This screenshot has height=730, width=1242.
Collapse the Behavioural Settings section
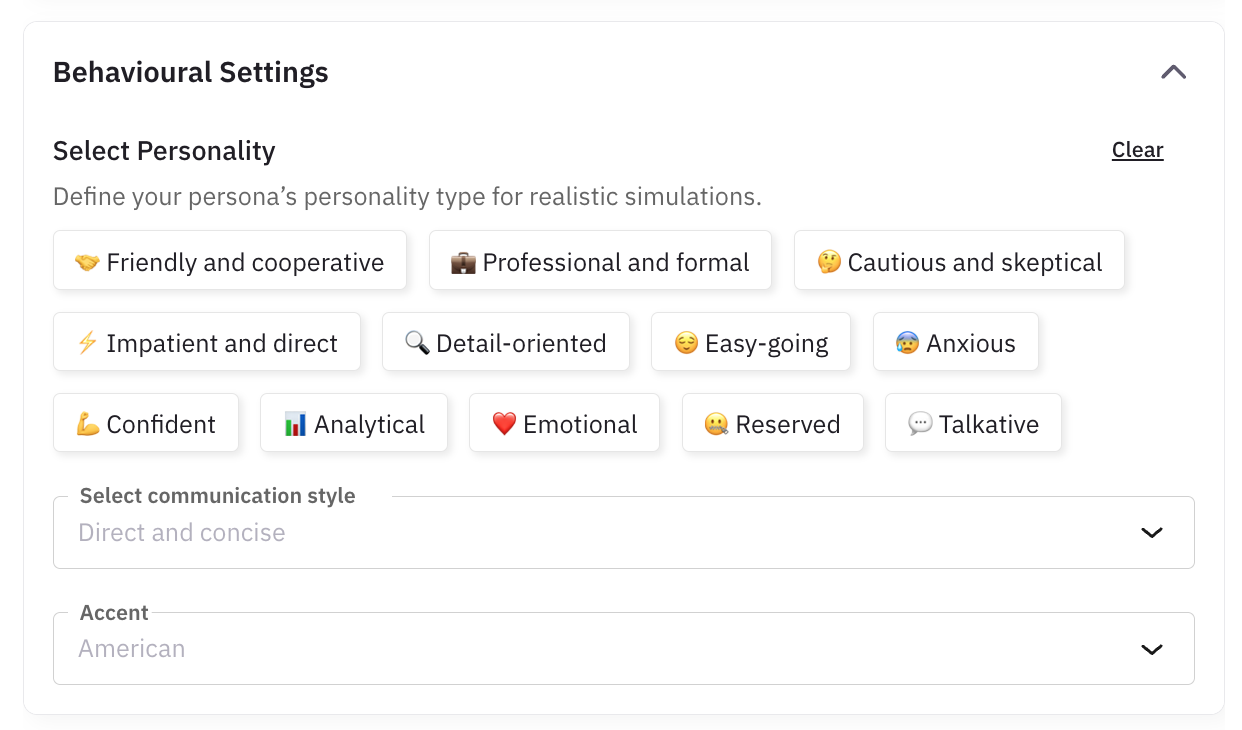(1173, 71)
